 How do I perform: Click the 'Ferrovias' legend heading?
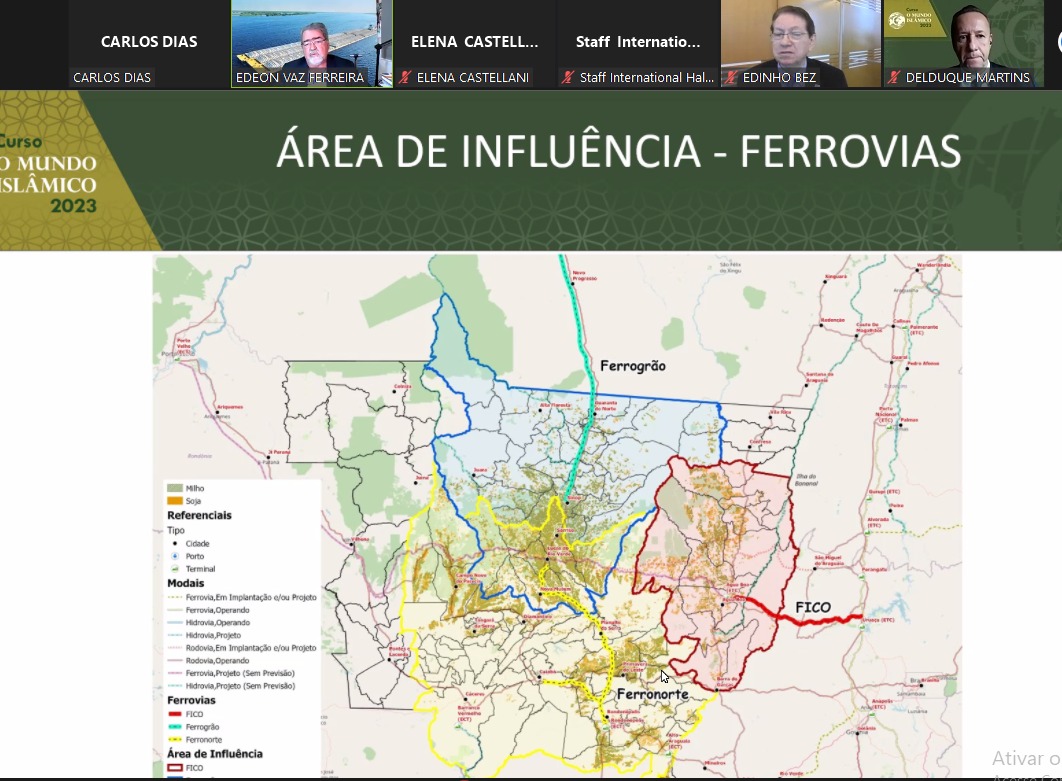point(191,700)
